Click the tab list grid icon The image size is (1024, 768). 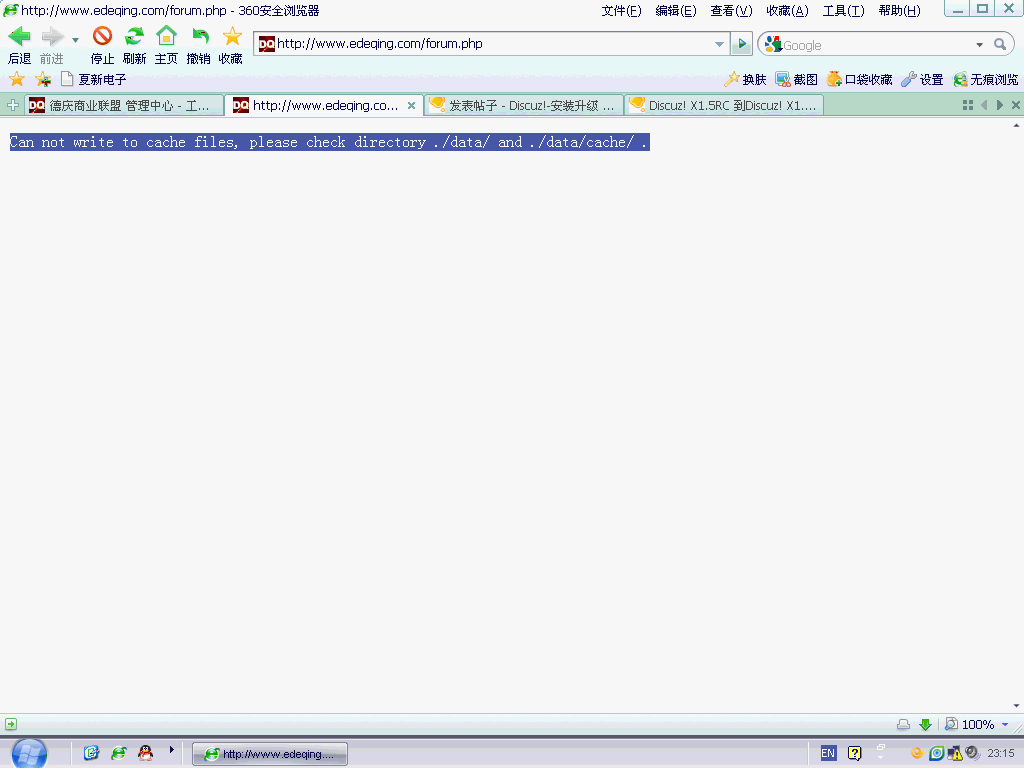[968, 105]
